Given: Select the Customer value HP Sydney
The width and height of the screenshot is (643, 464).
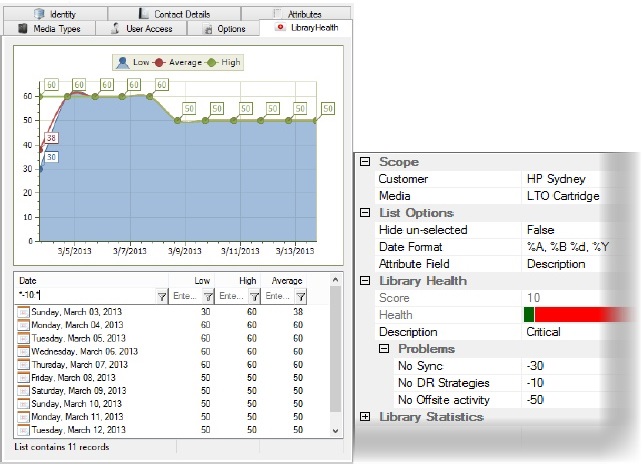Looking at the screenshot, I should click(556, 179).
